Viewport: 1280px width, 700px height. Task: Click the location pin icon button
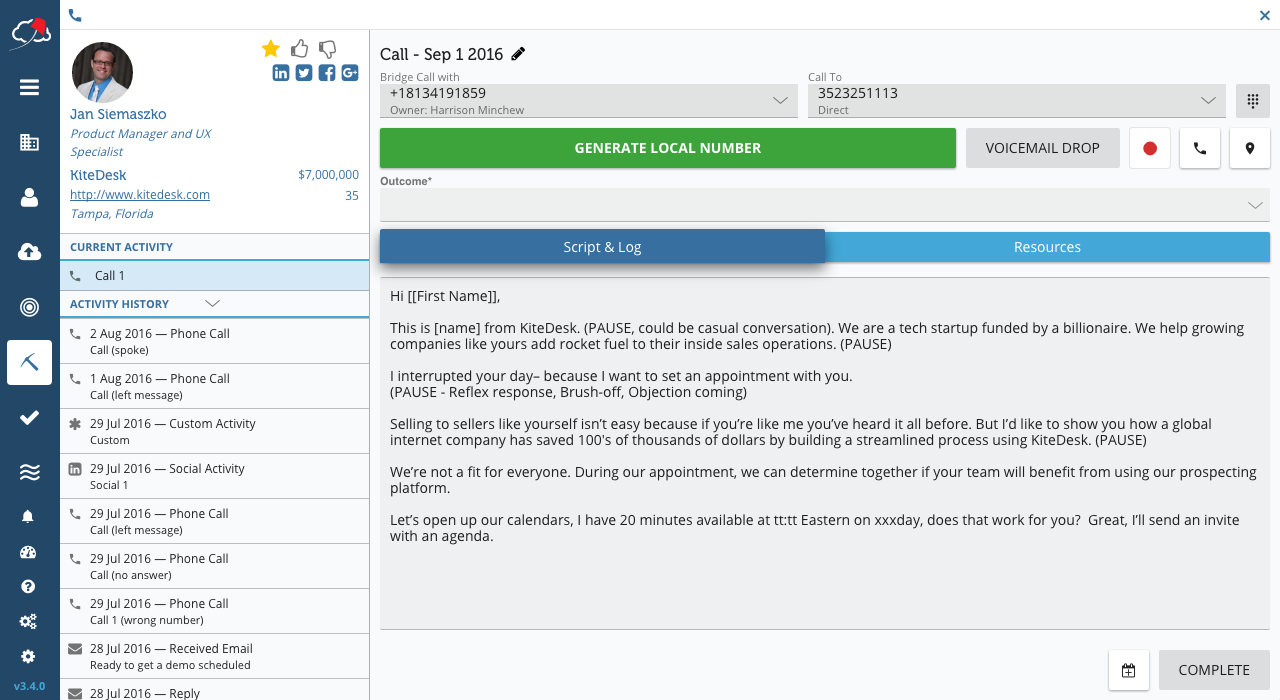pos(1250,148)
